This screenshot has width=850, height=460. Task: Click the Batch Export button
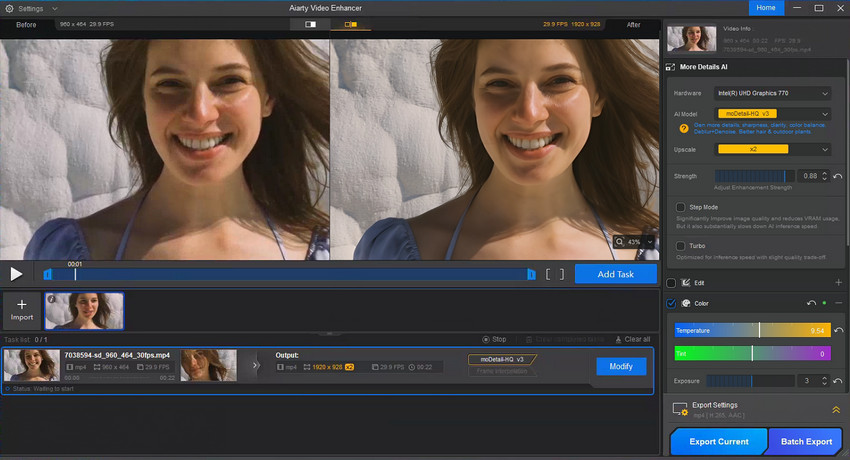(806, 442)
